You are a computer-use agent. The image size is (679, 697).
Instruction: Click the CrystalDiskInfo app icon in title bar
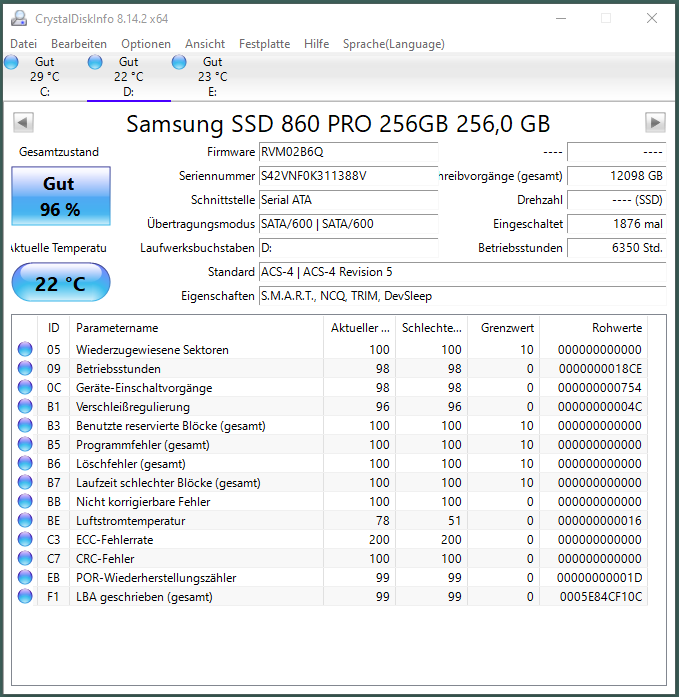pyautogui.click(x=19, y=18)
